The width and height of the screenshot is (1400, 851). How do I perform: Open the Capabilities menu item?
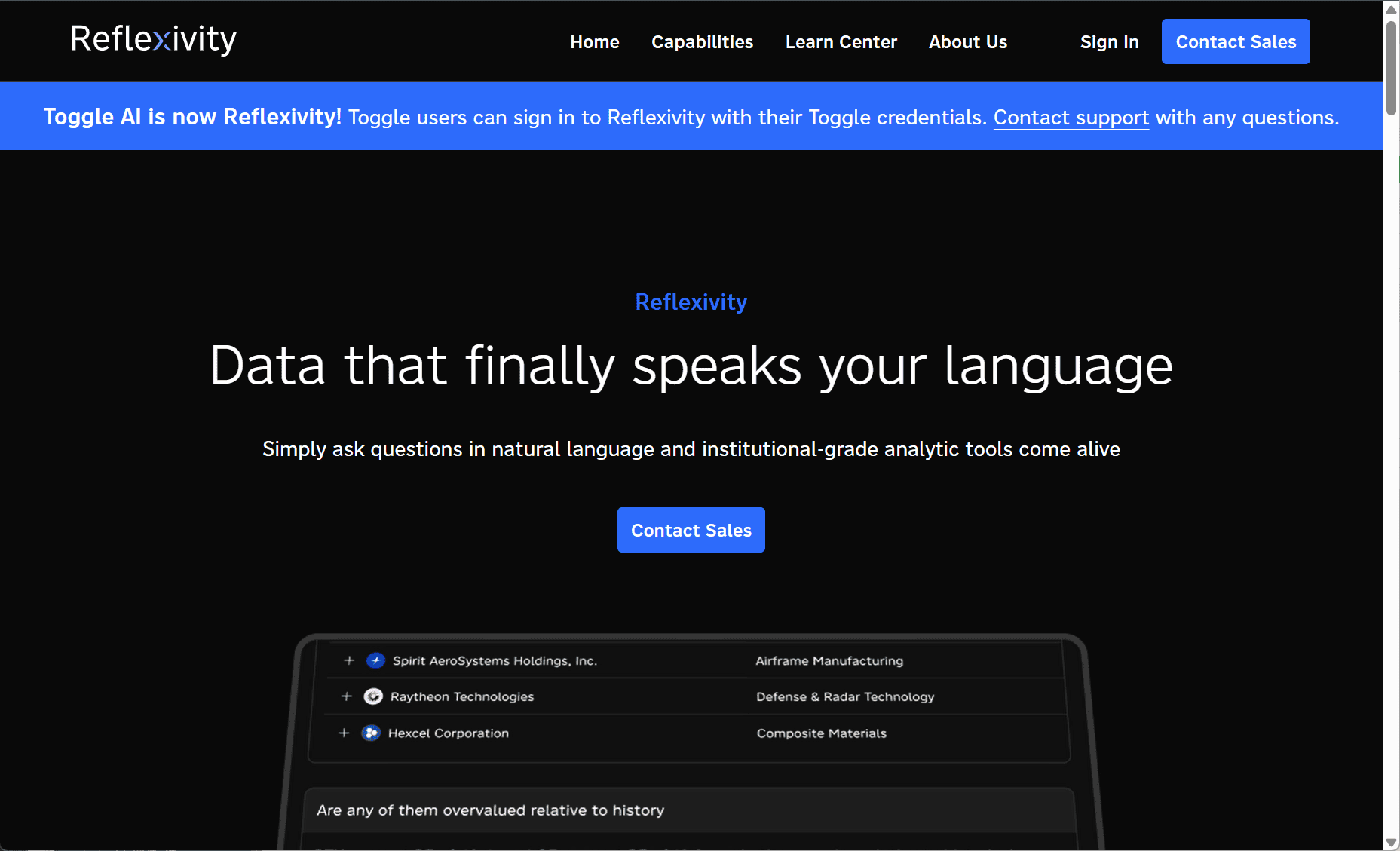coord(702,42)
